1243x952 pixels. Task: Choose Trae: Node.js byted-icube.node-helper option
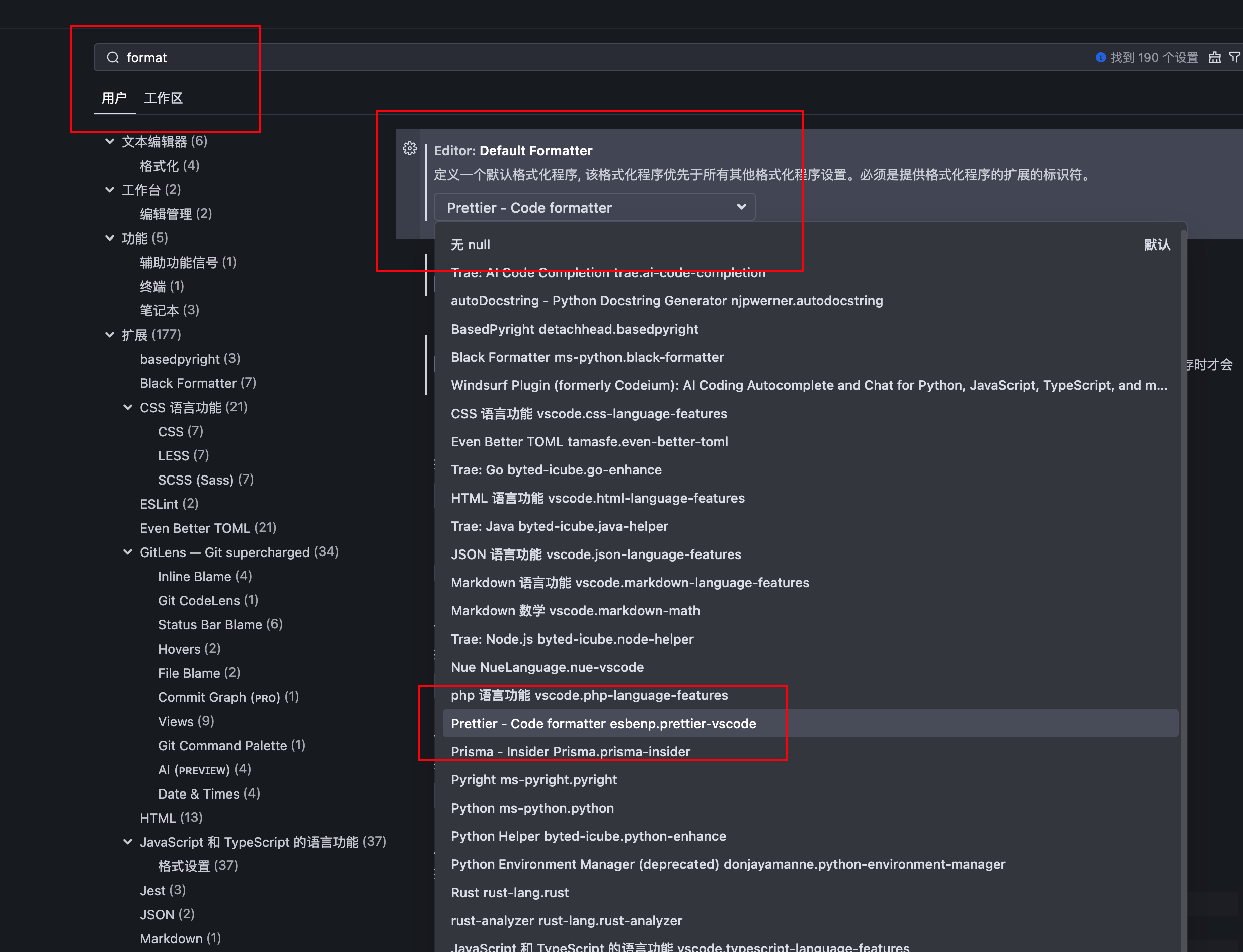point(811,639)
